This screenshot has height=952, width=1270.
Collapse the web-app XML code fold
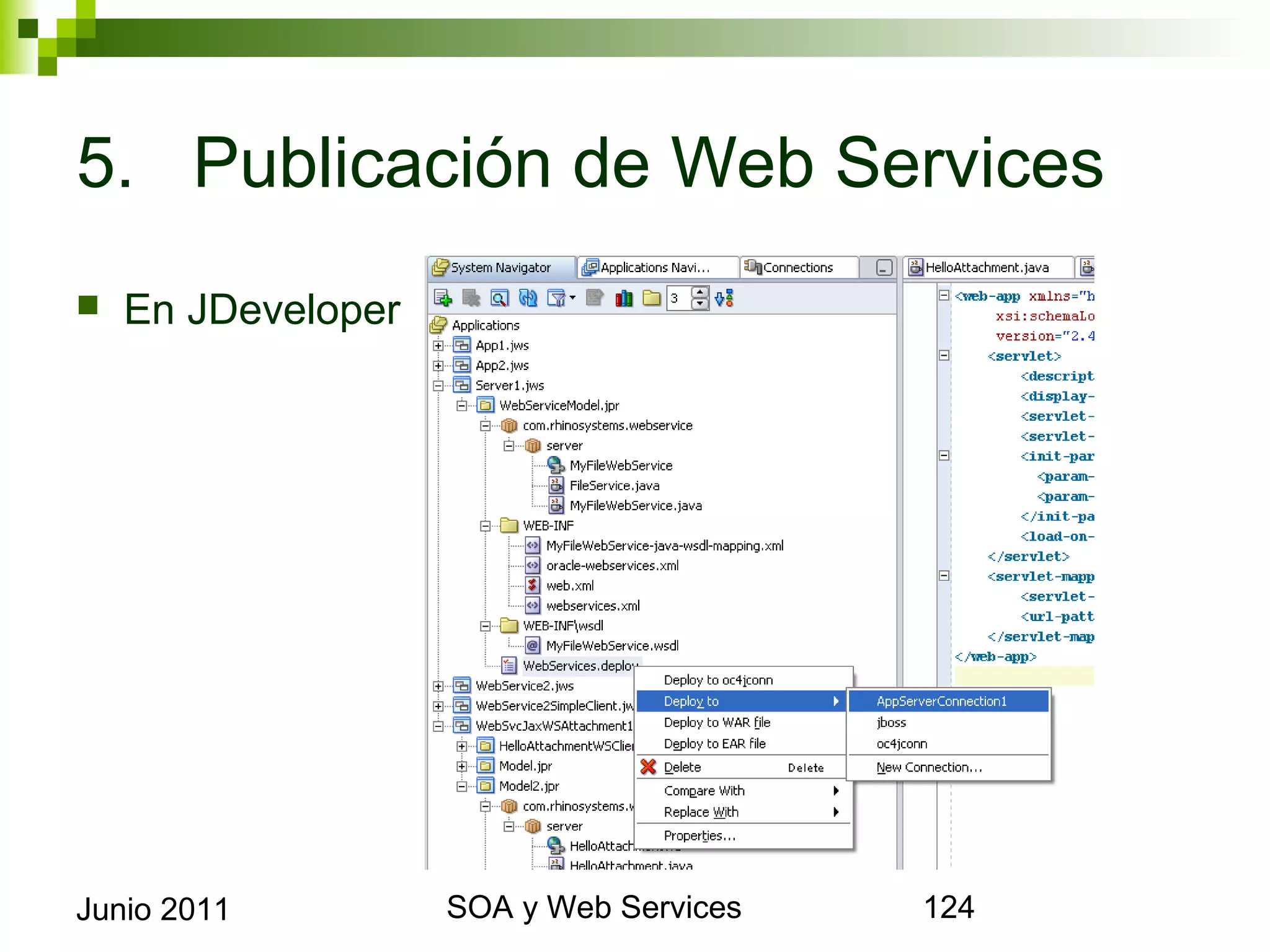click(944, 296)
